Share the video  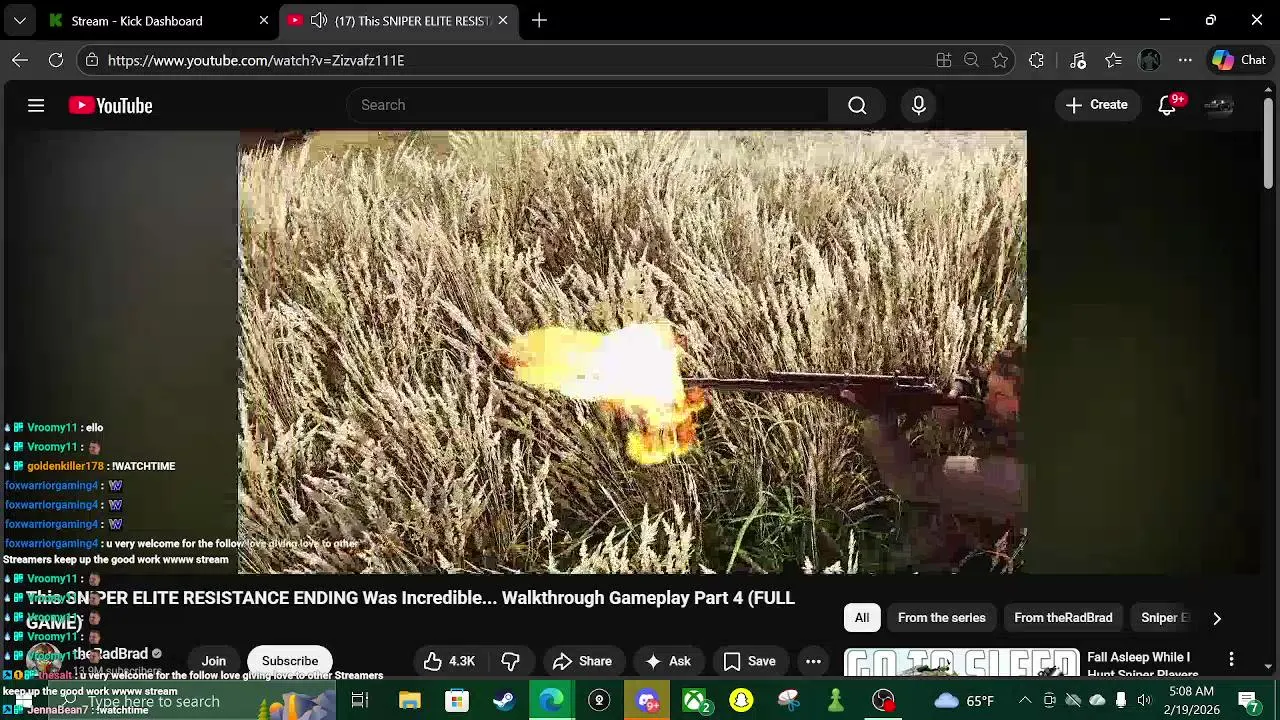click(582, 661)
